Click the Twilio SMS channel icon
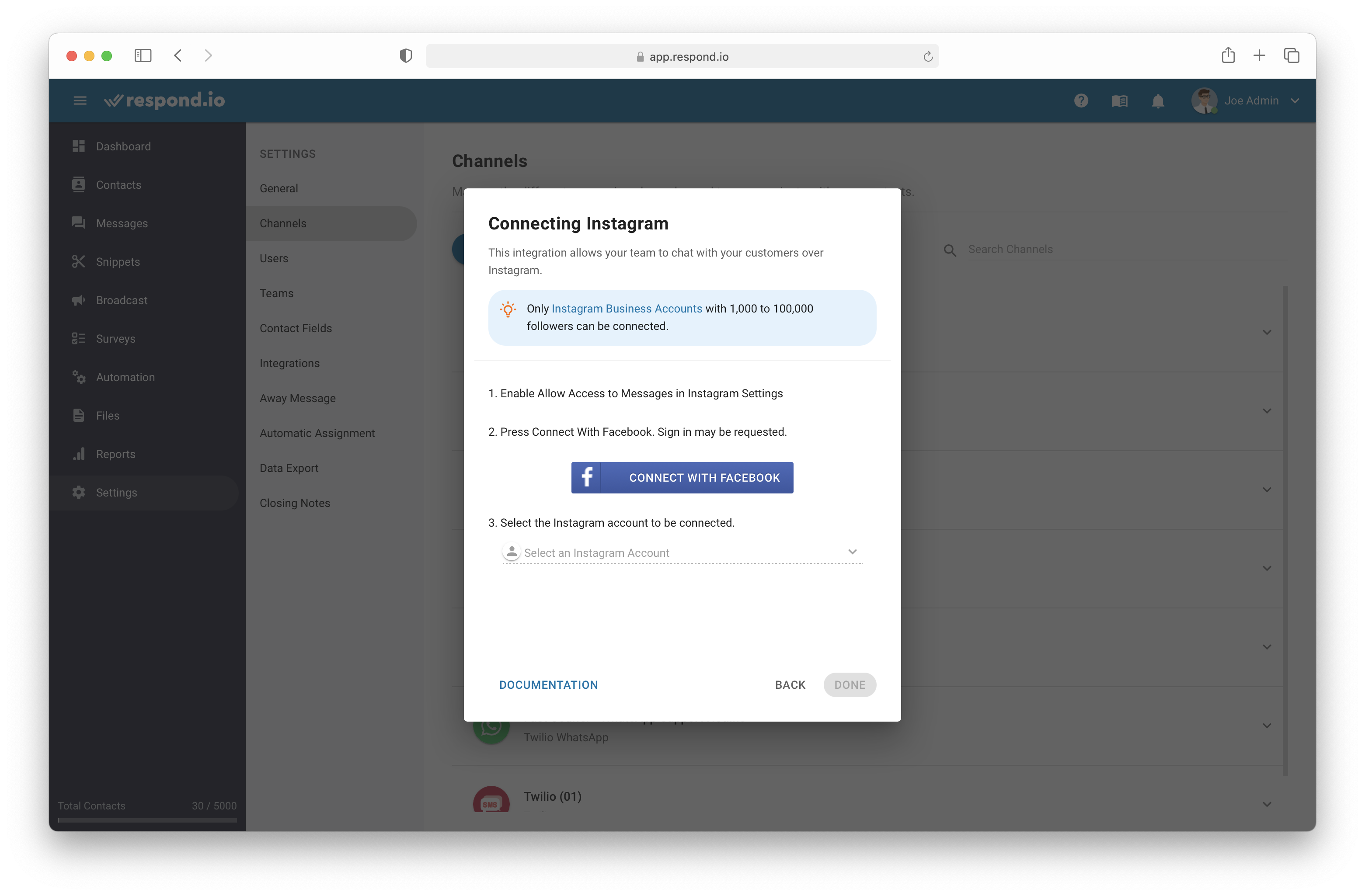Viewport: 1365px width, 896px height. [491, 799]
